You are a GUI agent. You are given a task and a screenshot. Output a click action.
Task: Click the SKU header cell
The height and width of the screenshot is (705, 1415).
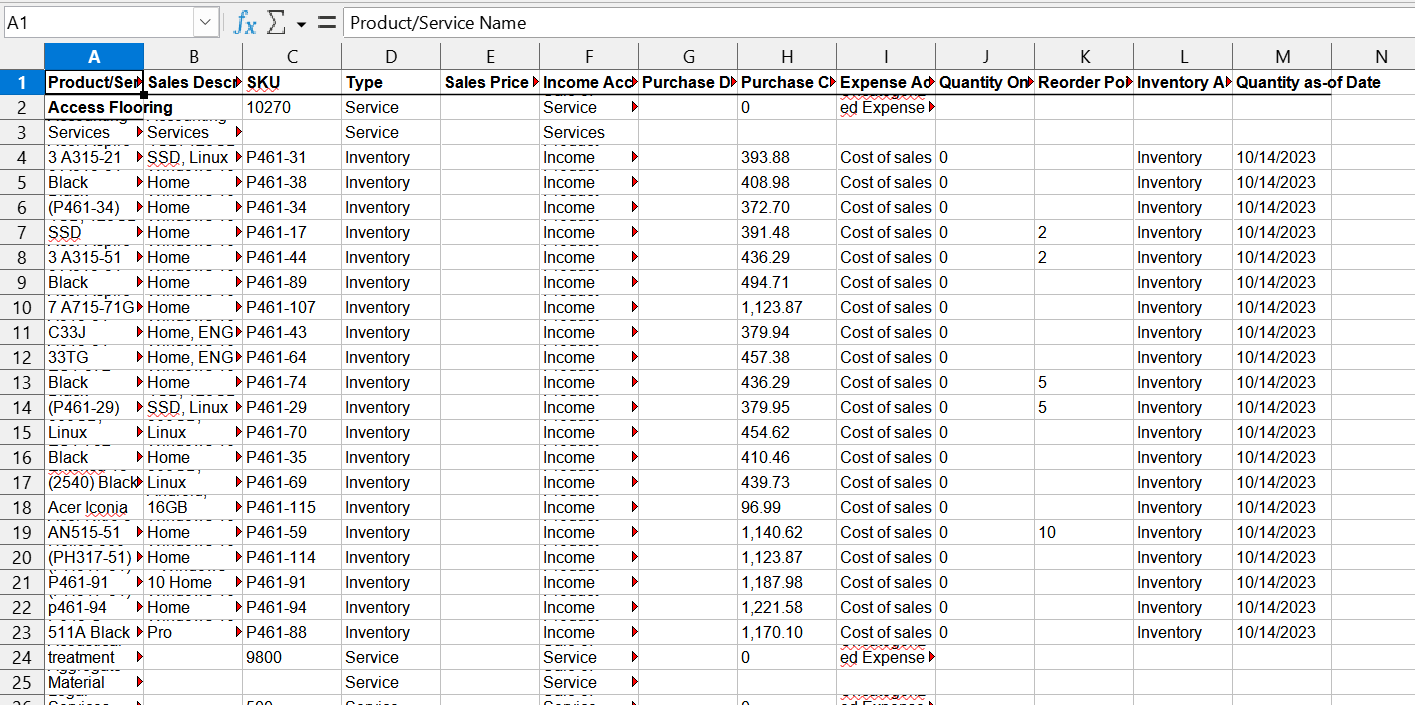coord(292,82)
